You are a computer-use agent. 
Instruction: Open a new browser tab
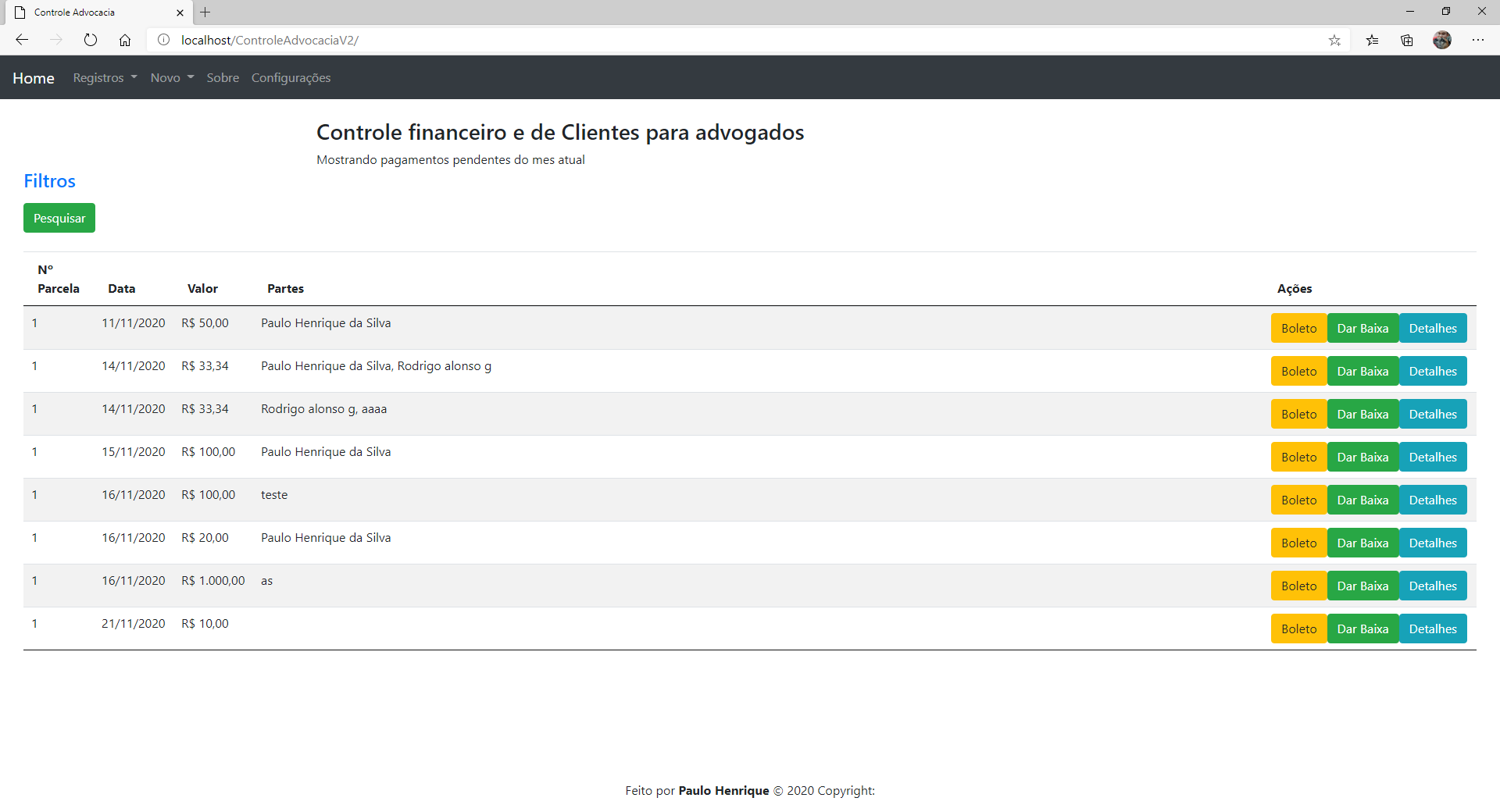(x=205, y=12)
